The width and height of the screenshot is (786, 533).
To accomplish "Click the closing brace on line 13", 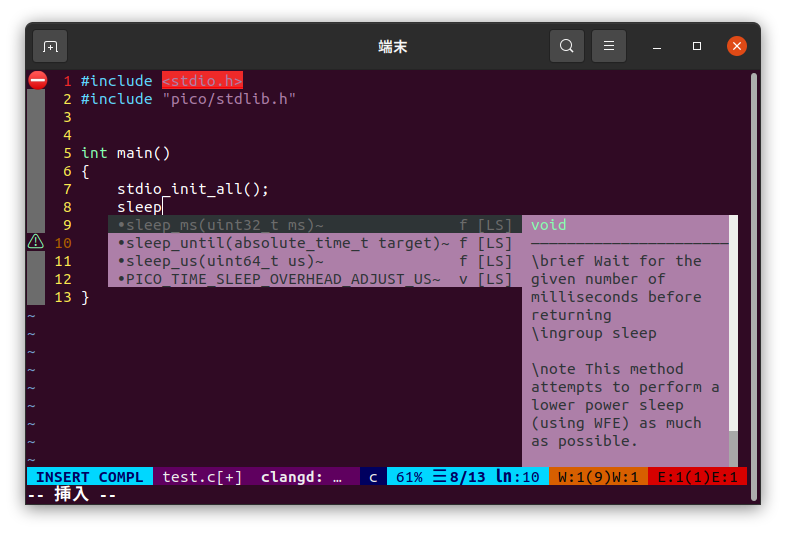I will tap(85, 297).
